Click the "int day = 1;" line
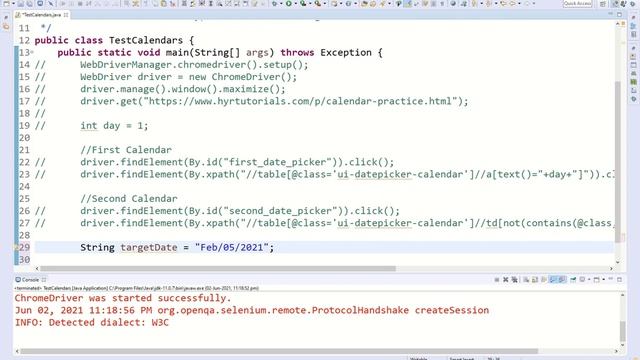This screenshot has width=640, height=360. point(114,126)
